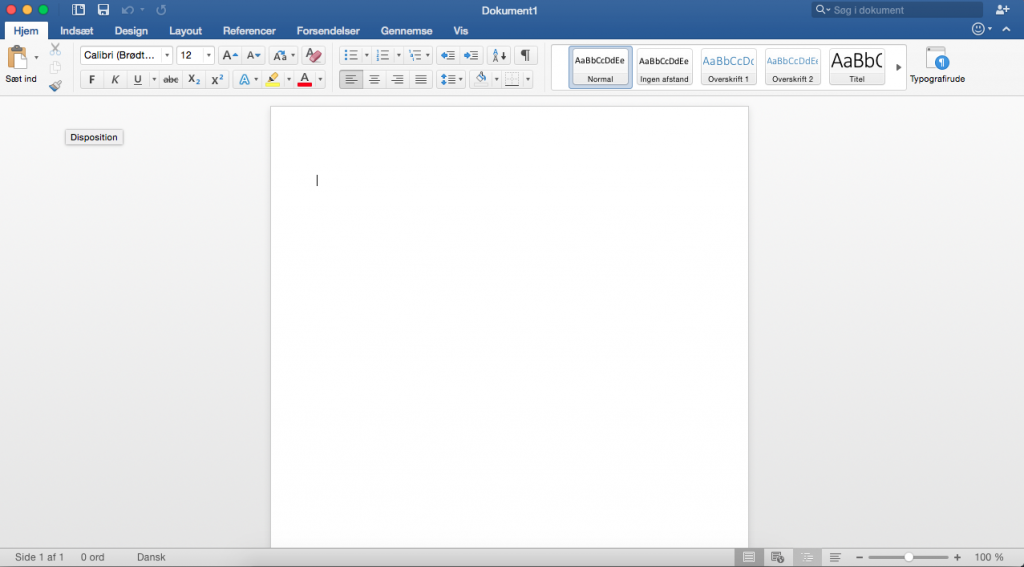Expand the styles gallery arrow

[898, 67]
